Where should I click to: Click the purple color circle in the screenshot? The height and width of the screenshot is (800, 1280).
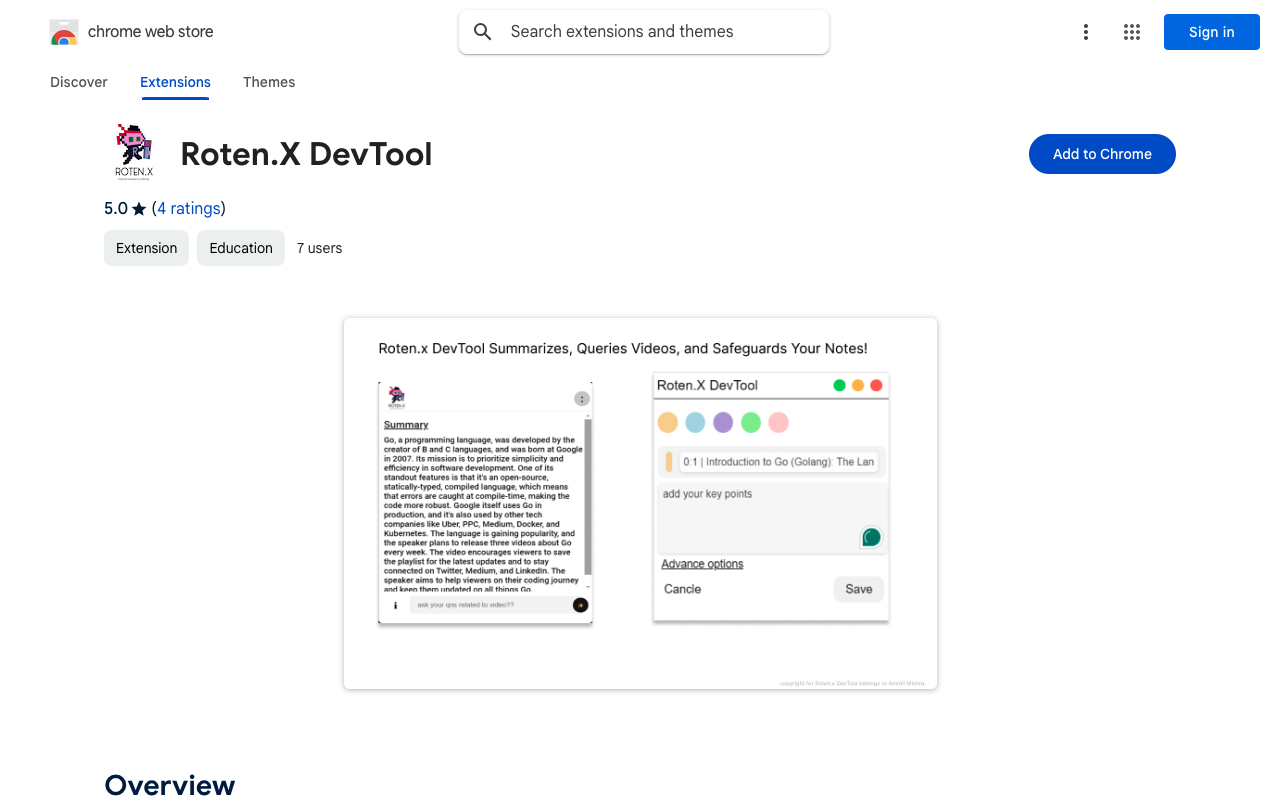point(723,422)
